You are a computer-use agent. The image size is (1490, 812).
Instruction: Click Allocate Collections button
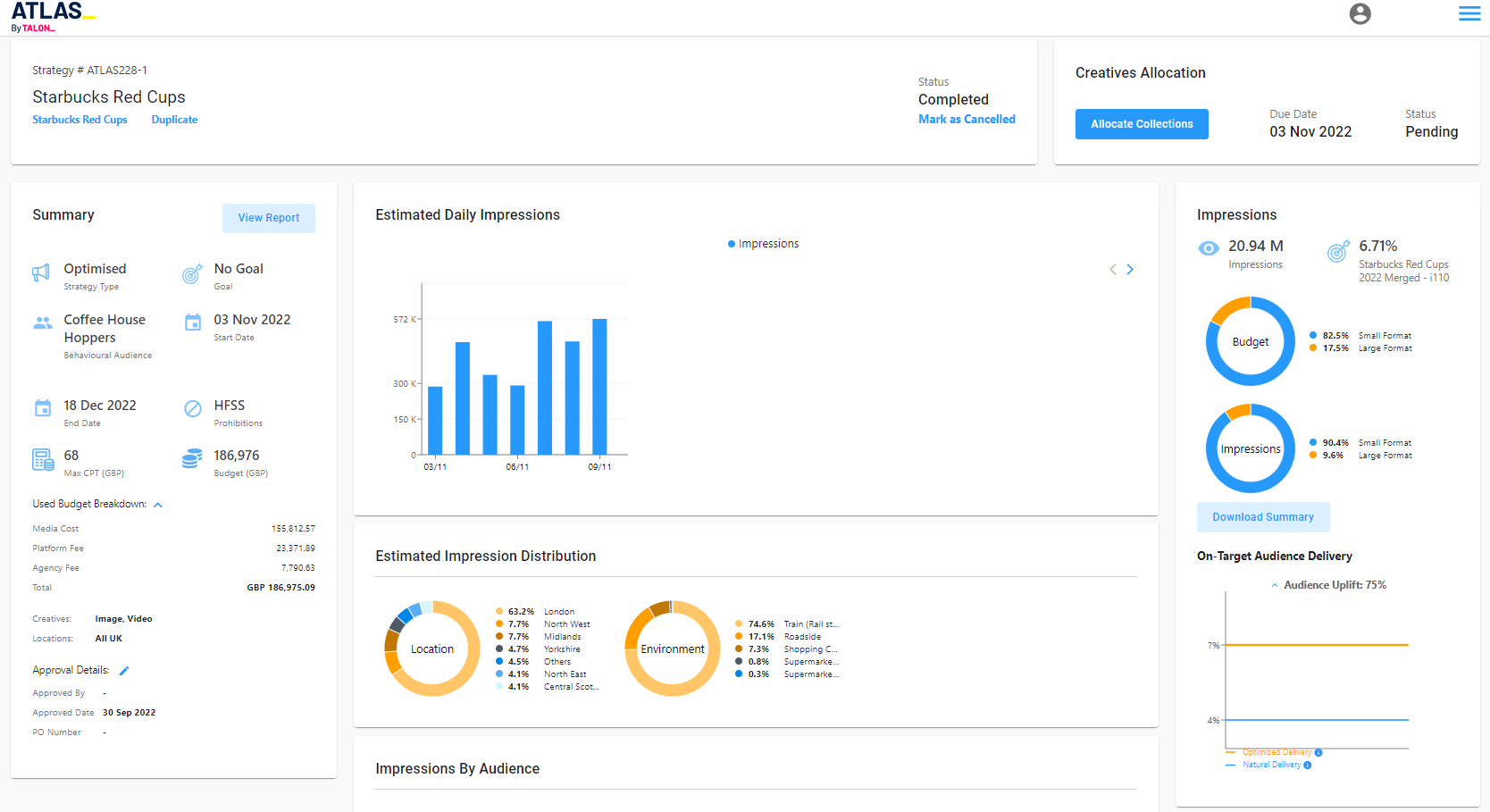click(1142, 124)
